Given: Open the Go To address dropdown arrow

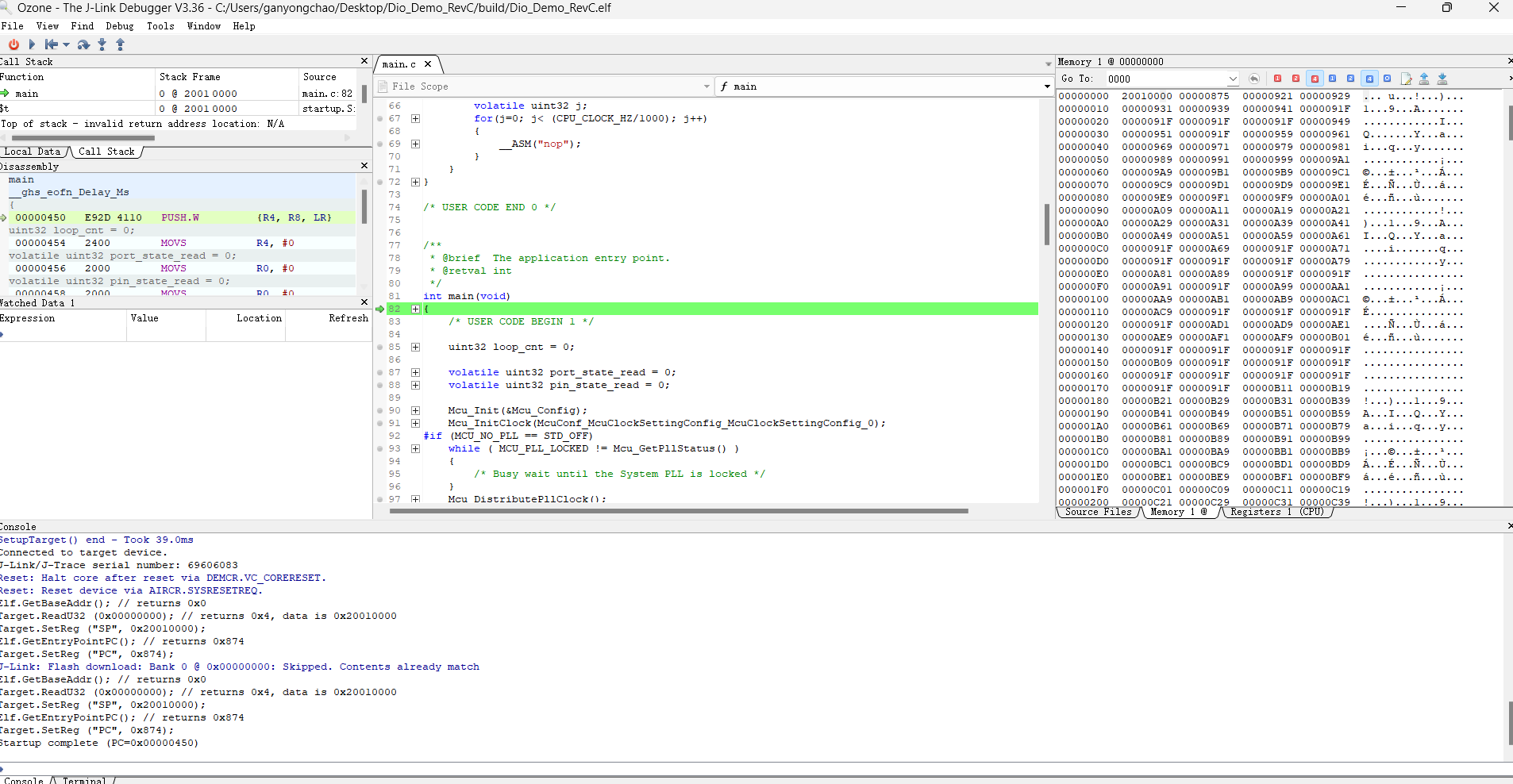Looking at the screenshot, I should pyautogui.click(x=1233, y=79).
